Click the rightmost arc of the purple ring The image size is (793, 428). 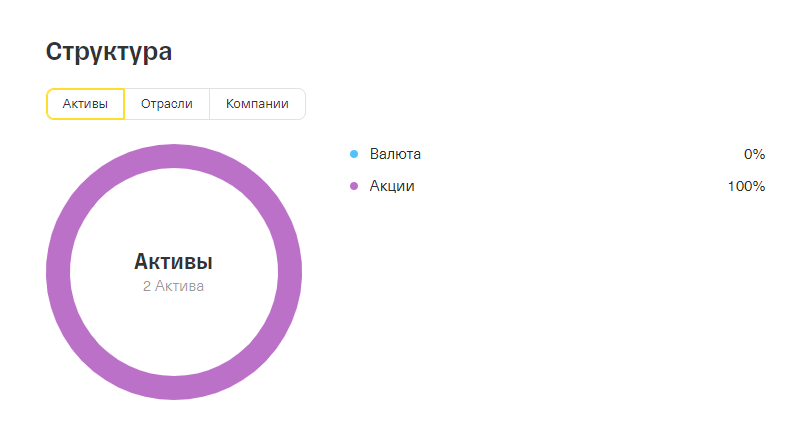(x=290, y=272)
